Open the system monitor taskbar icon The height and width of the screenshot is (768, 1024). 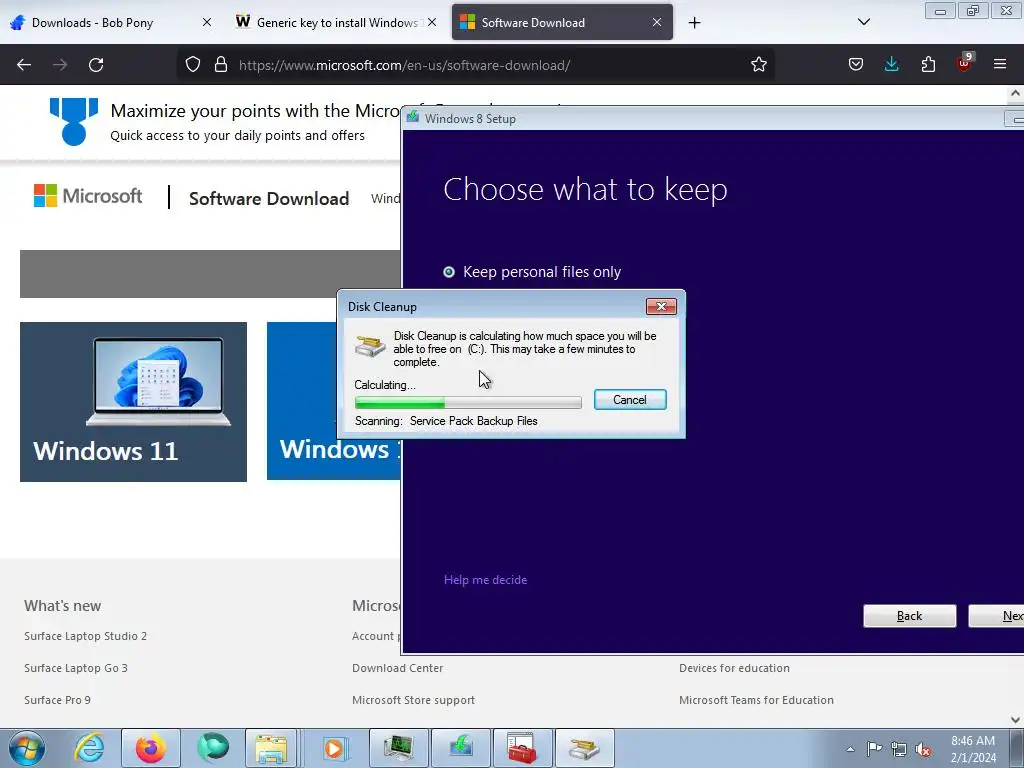(x=398, y=748)
